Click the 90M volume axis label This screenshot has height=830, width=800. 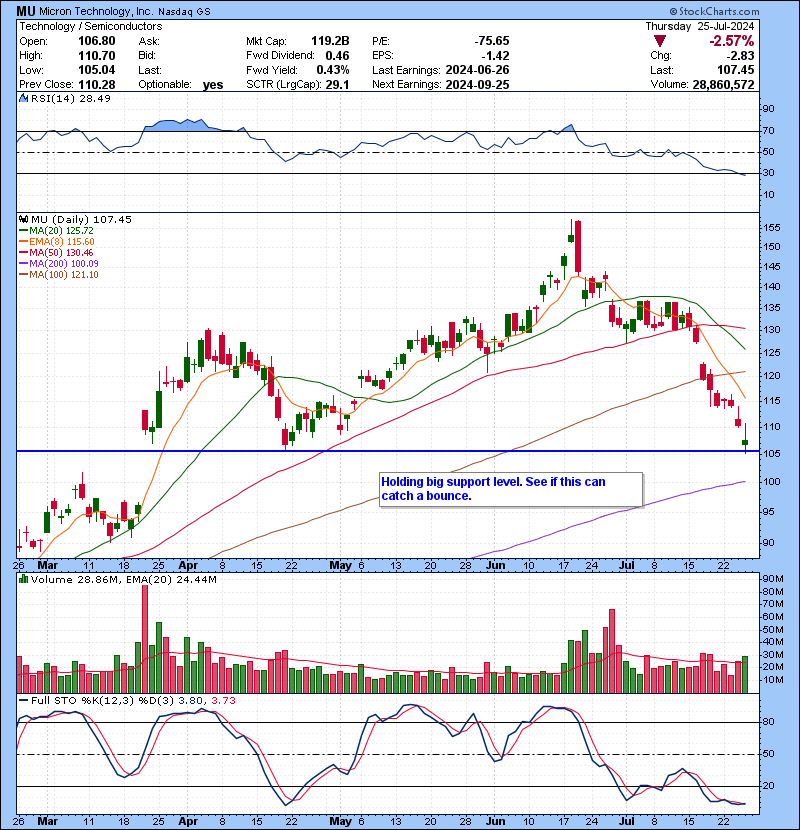pyautogui.click(x=773, y=579)
